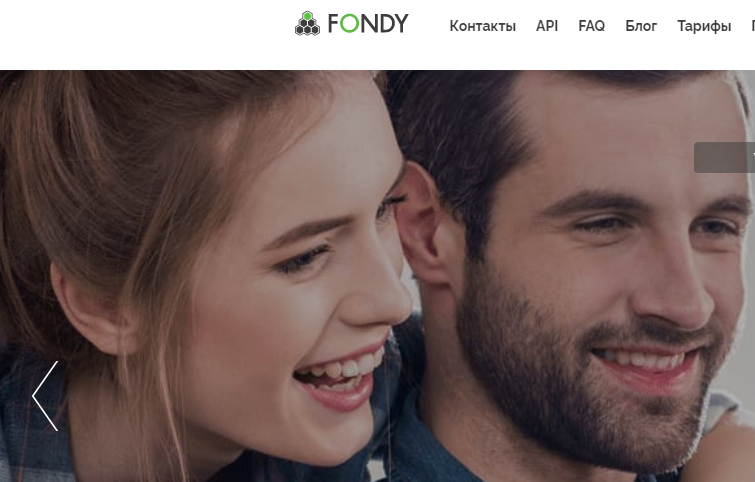This screenshot has height=482, width=755.
Task: Click the small arrow on gray dropdown
Action: click(753, 157)
